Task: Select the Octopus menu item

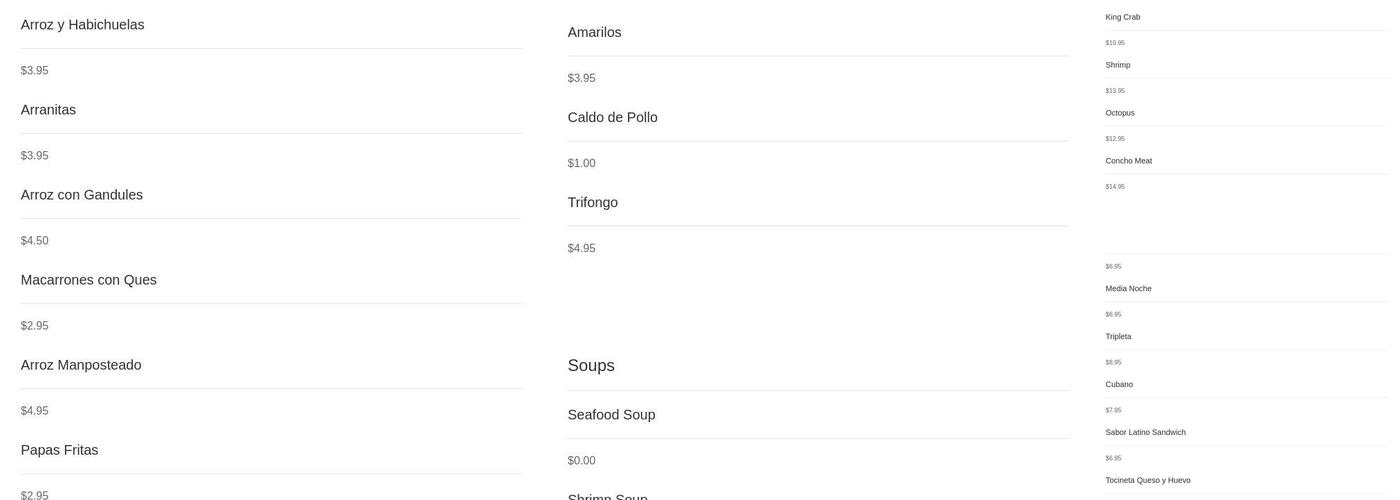Action: click(1119, 113)
